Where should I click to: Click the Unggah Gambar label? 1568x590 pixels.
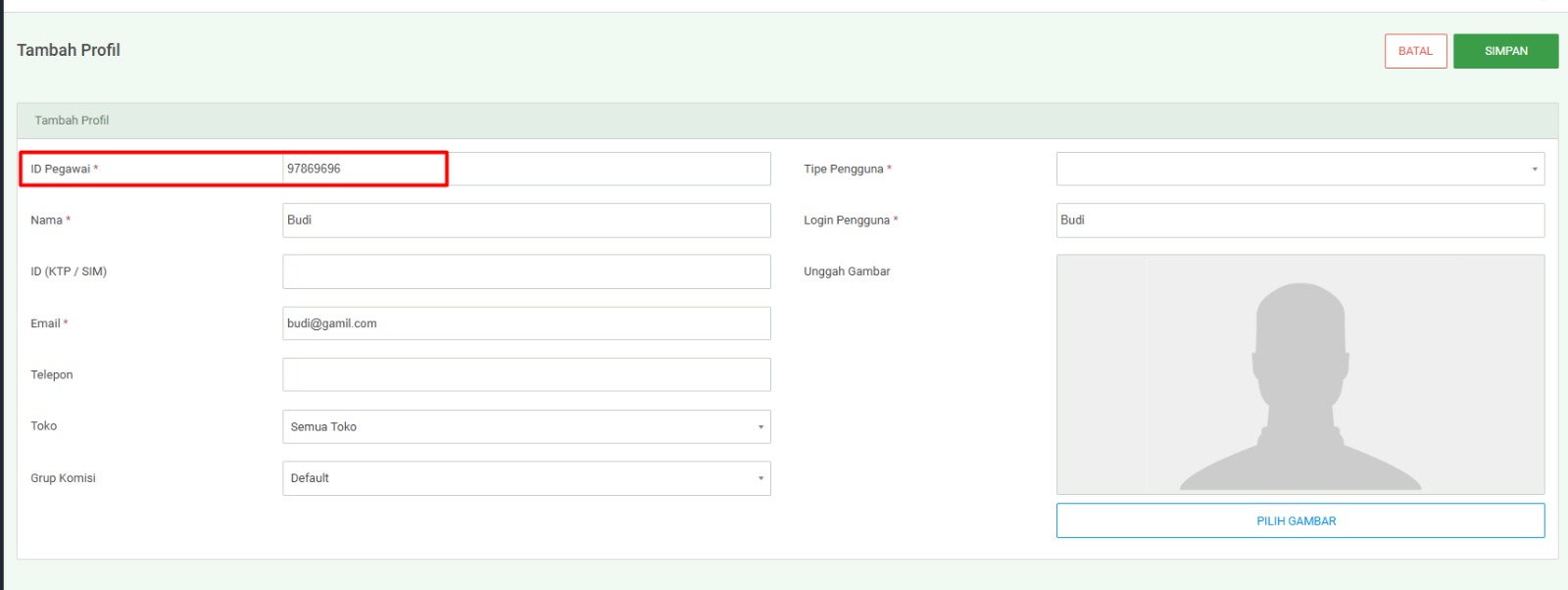[847, 271]
